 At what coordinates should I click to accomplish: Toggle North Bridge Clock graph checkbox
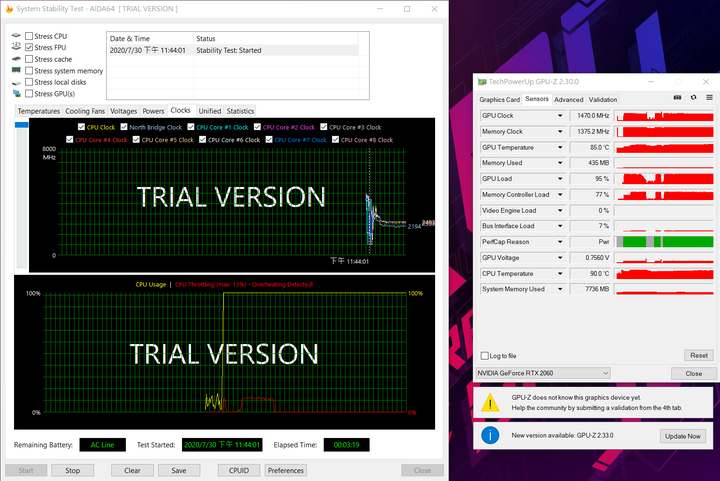124,127
